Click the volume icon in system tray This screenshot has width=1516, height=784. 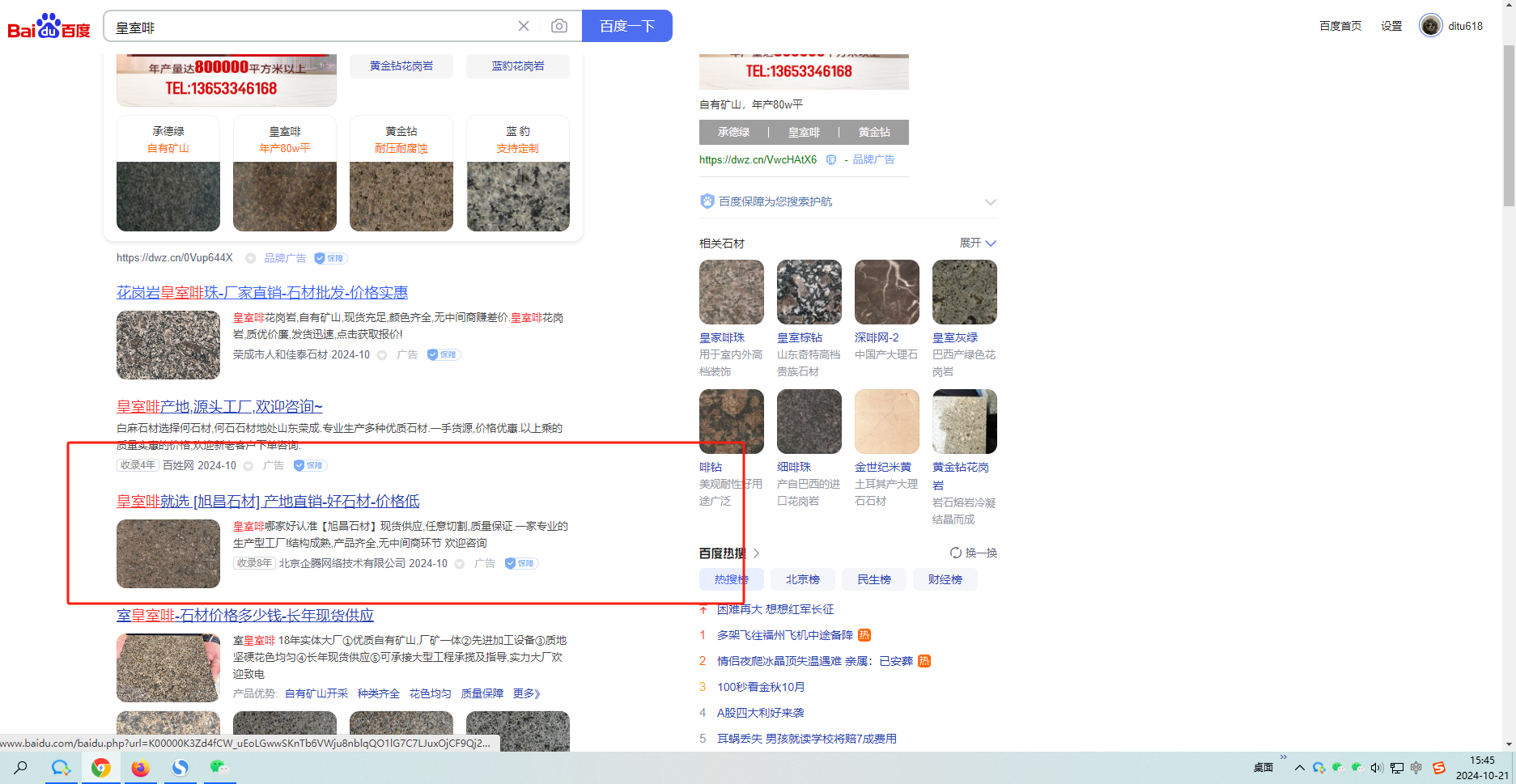tap(1377, 768)
